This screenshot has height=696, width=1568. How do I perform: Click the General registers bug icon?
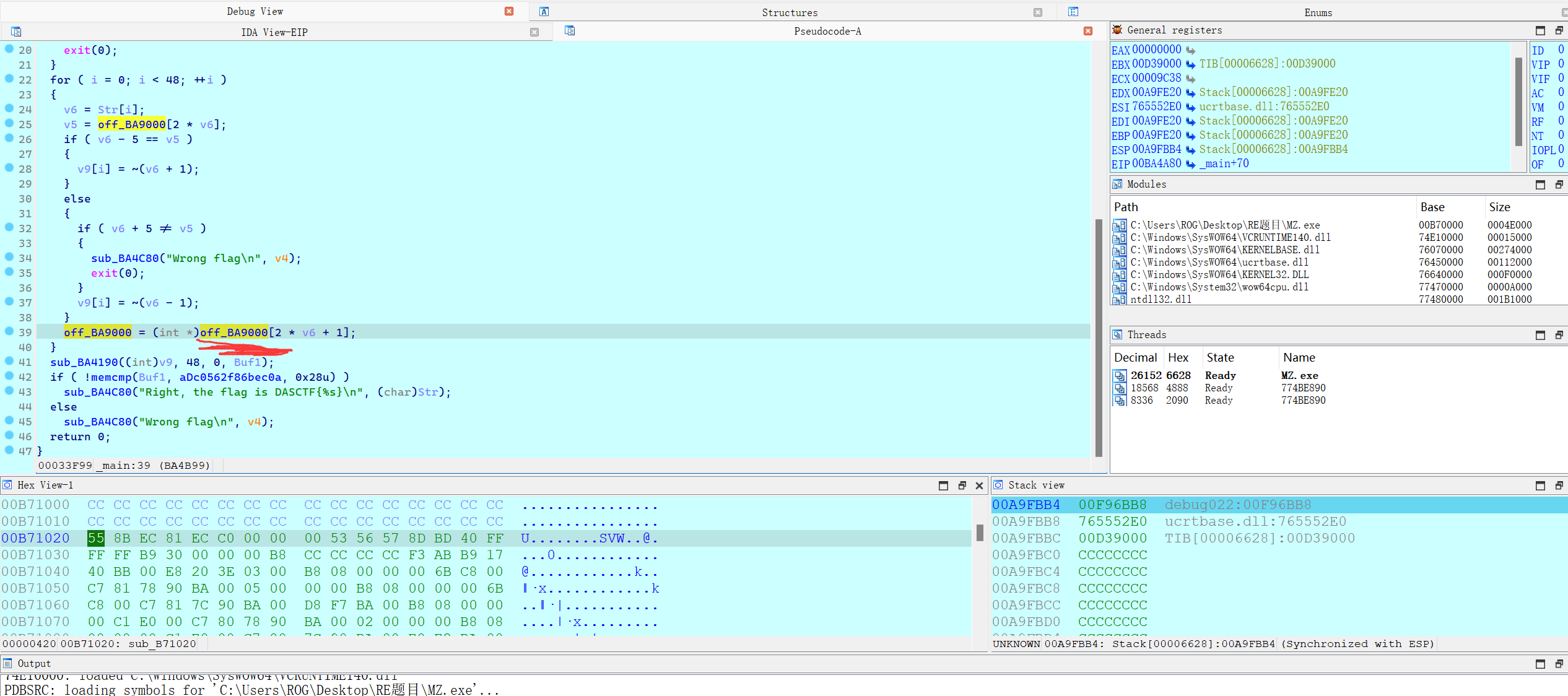tap(1117, 30)
